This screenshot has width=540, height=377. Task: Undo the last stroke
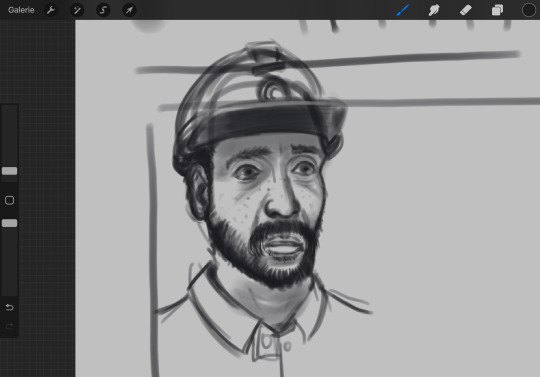pos(9,307)
